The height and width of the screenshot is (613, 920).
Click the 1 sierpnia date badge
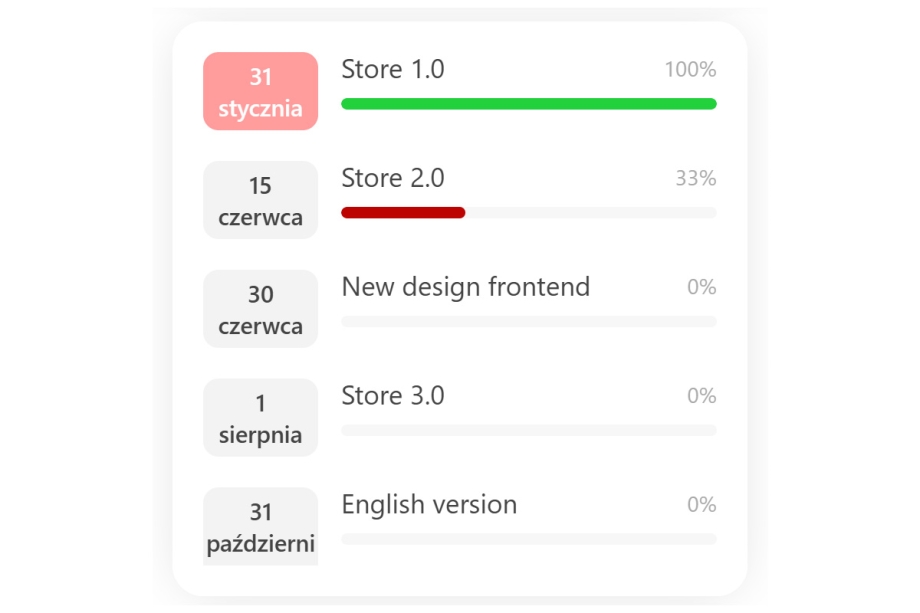coord(261,418)
